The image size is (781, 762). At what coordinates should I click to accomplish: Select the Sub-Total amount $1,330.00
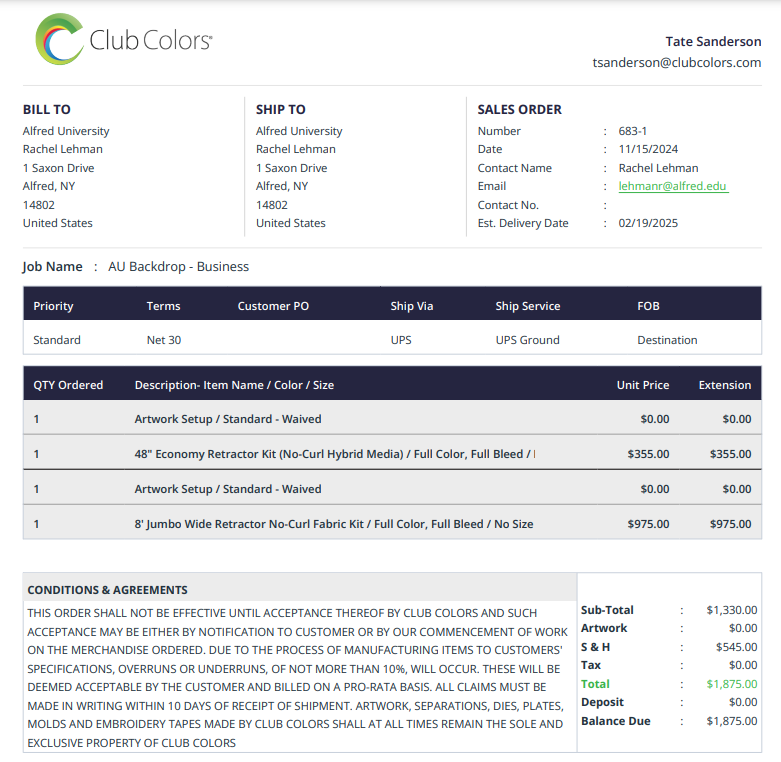point(731,610)
